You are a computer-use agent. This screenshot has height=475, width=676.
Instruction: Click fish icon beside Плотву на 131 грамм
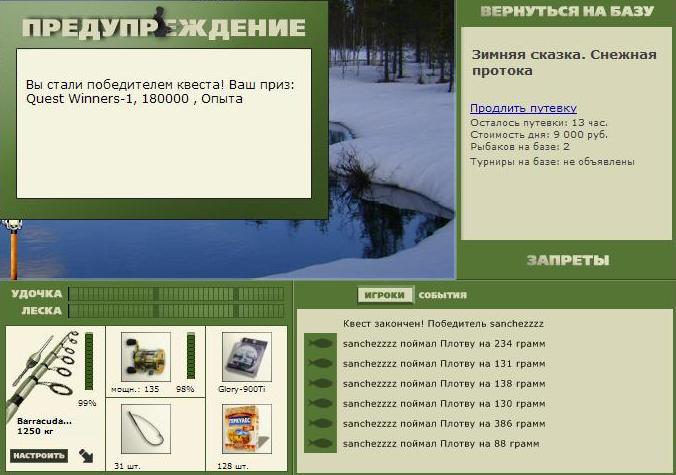tap(320, 363)
